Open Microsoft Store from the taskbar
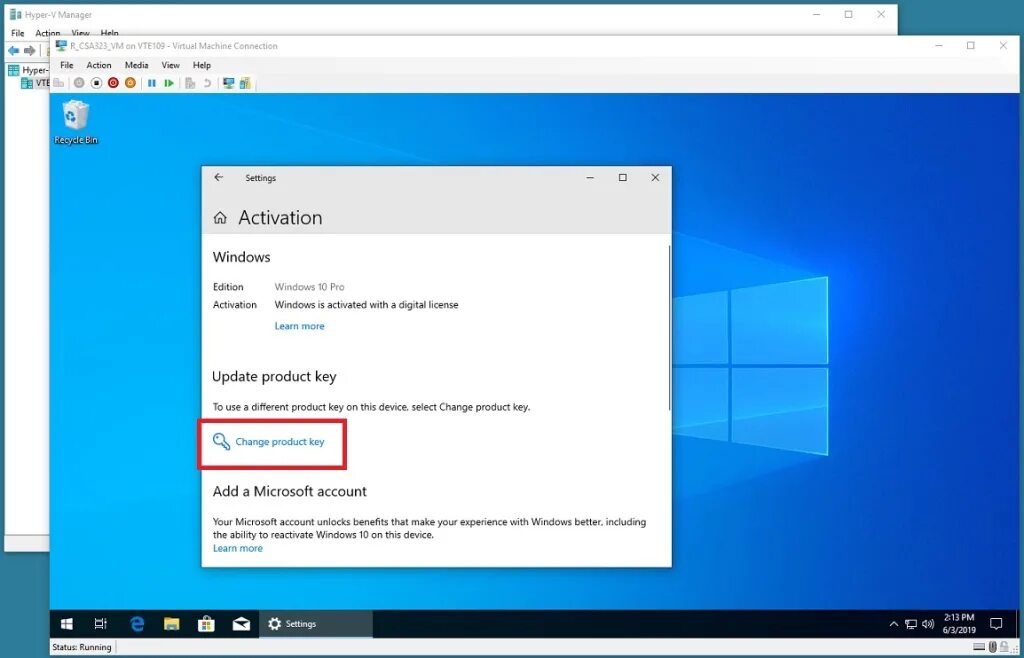Screen dimensions: 1024x658 click(x=206, y=624)
